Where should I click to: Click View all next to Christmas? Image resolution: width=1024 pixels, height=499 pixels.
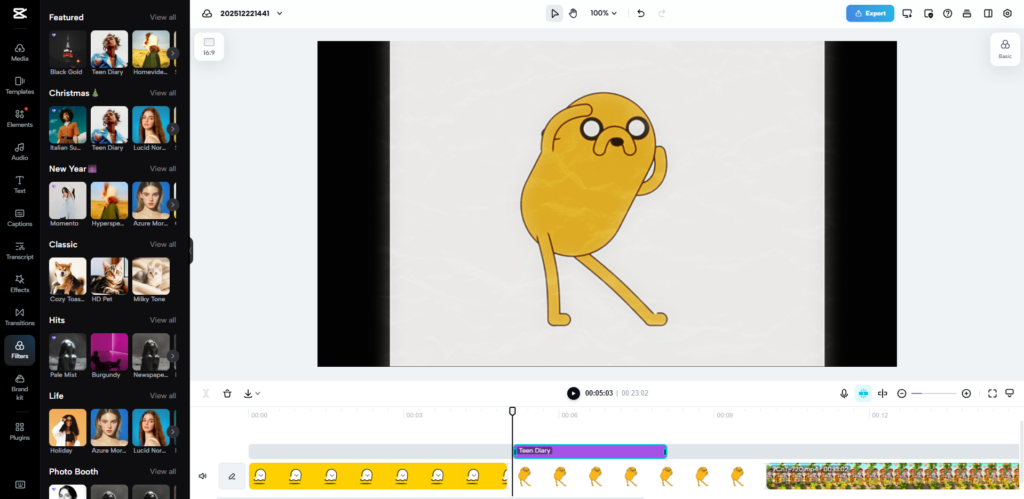coord(163,93)
